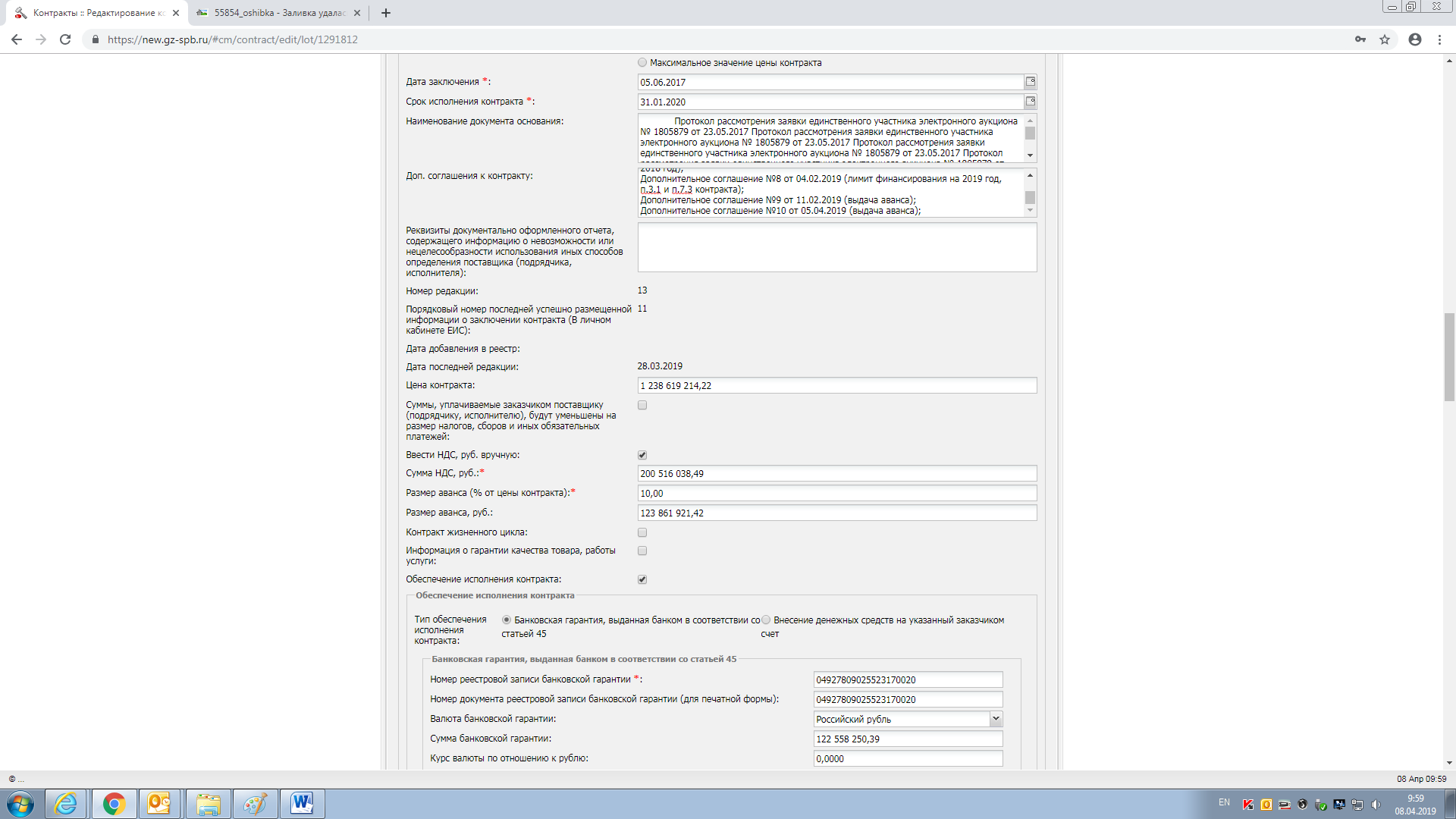Click the Цена контракта input field
The width and height of the screenshot is (1456, 819).
click(836, 386)
